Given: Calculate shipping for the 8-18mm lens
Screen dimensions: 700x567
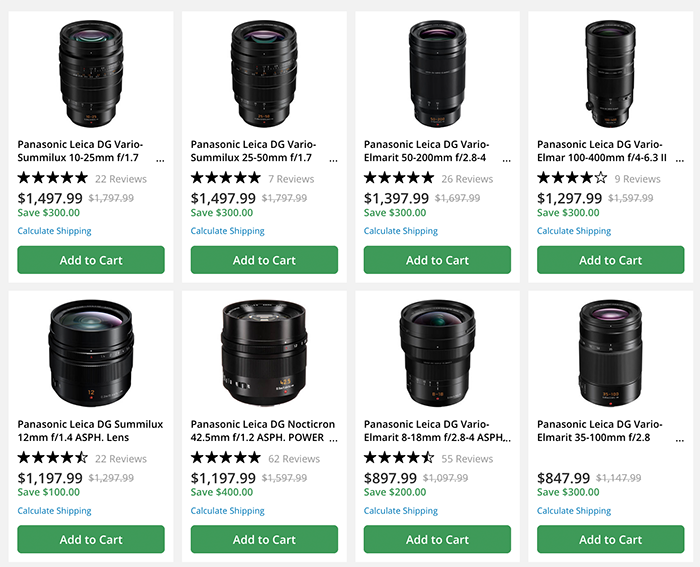Looking at the screenshot, I should click(400, 511).
